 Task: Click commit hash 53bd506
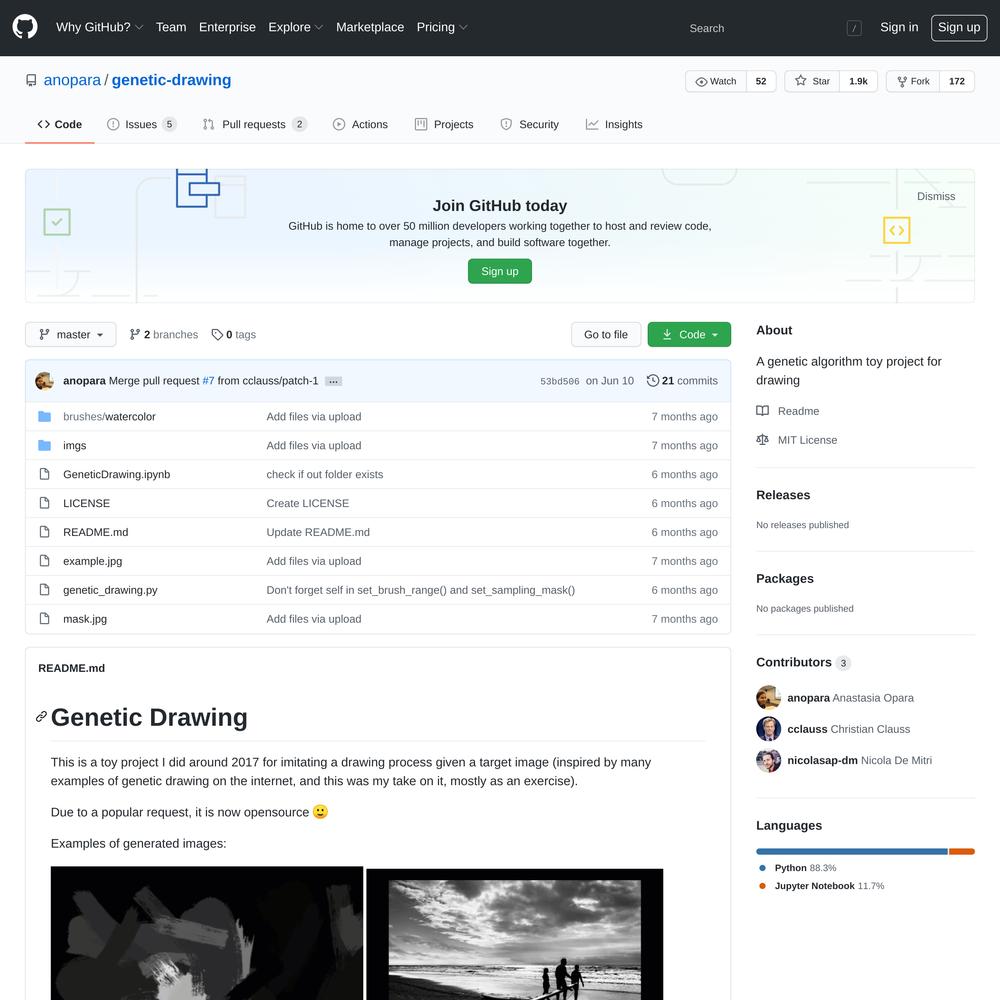point(559,381)
